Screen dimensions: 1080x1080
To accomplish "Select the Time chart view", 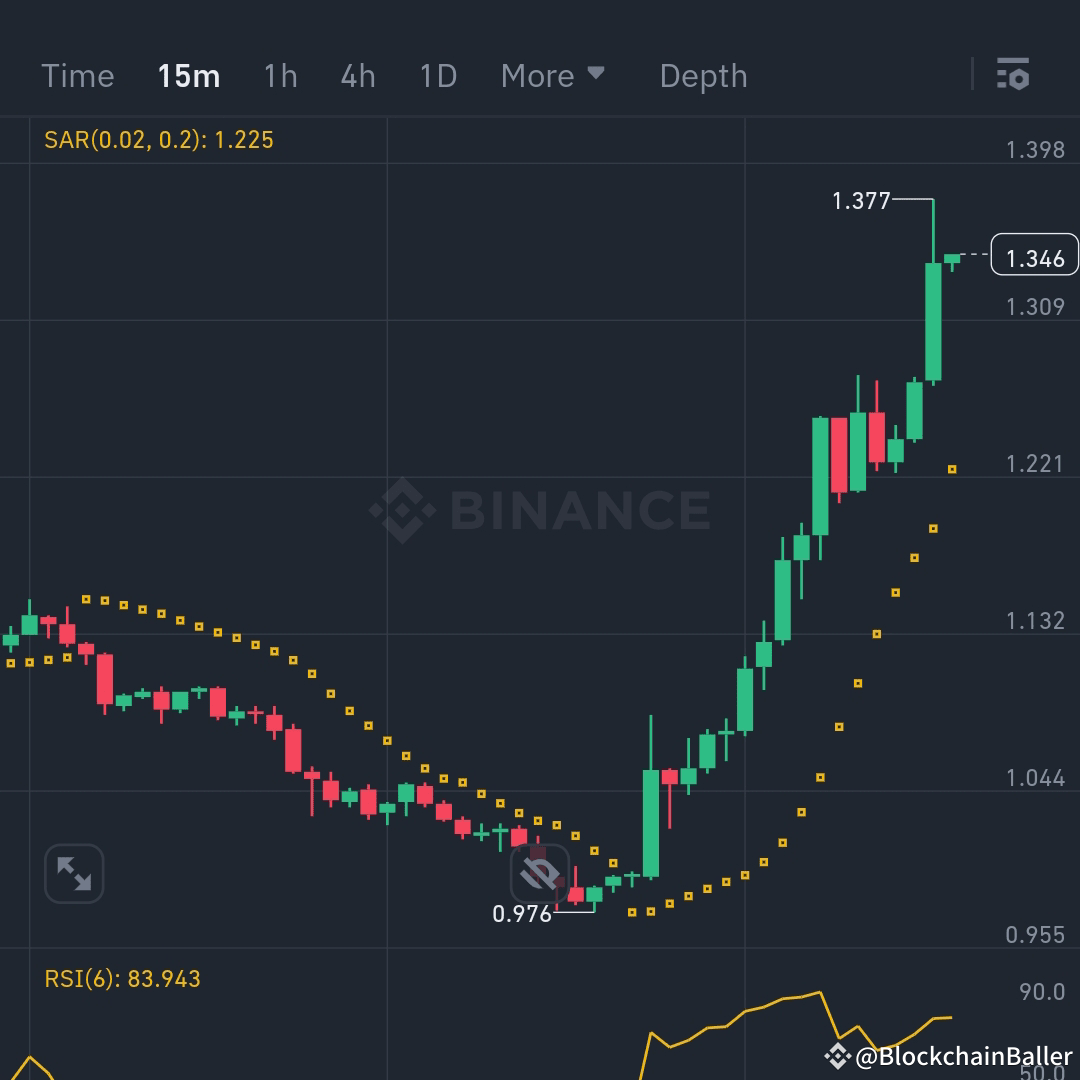I will click(x=78, y=75).
